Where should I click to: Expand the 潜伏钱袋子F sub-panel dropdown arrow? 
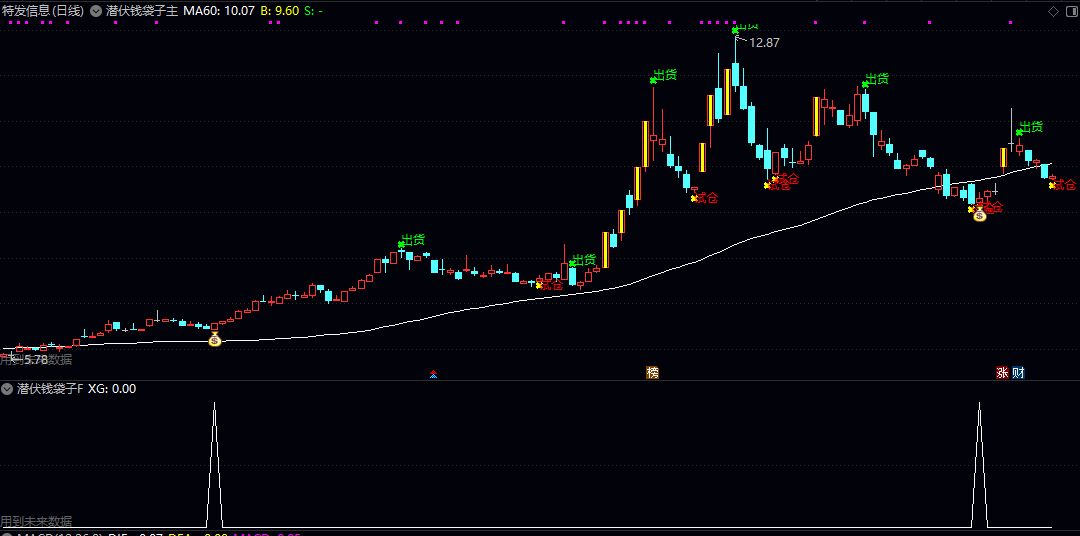7,389
